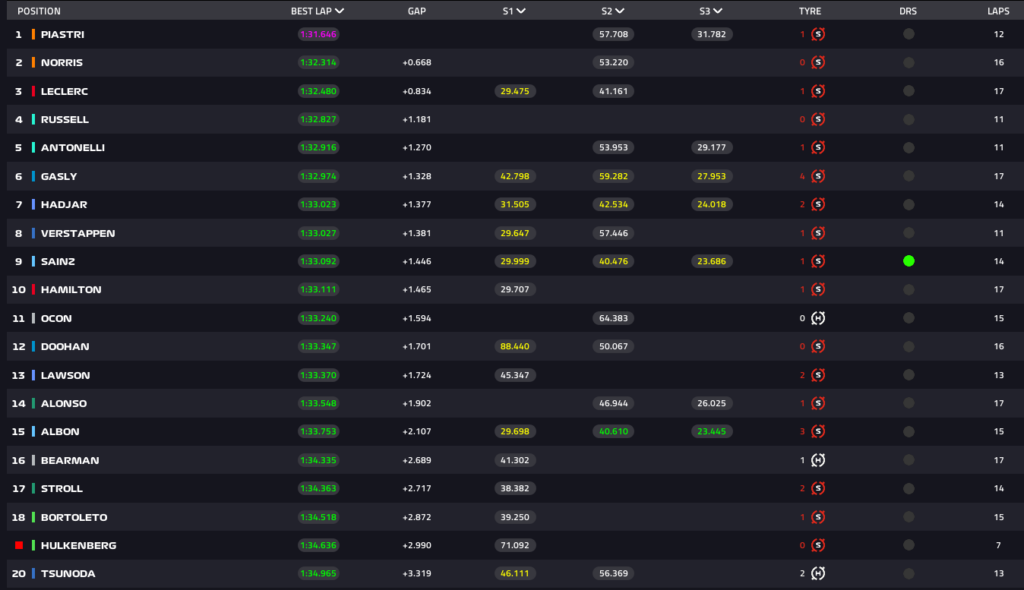Click Piastri's soft tyre icon
Screen dimensions: 1024x590
click(818, 34)
